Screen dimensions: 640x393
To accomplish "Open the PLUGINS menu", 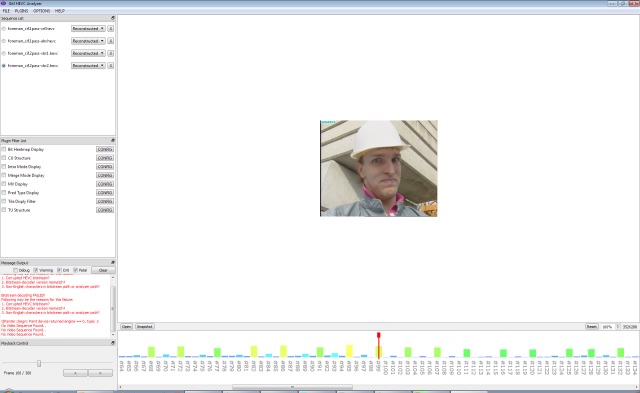I will [x=21, y=11].
